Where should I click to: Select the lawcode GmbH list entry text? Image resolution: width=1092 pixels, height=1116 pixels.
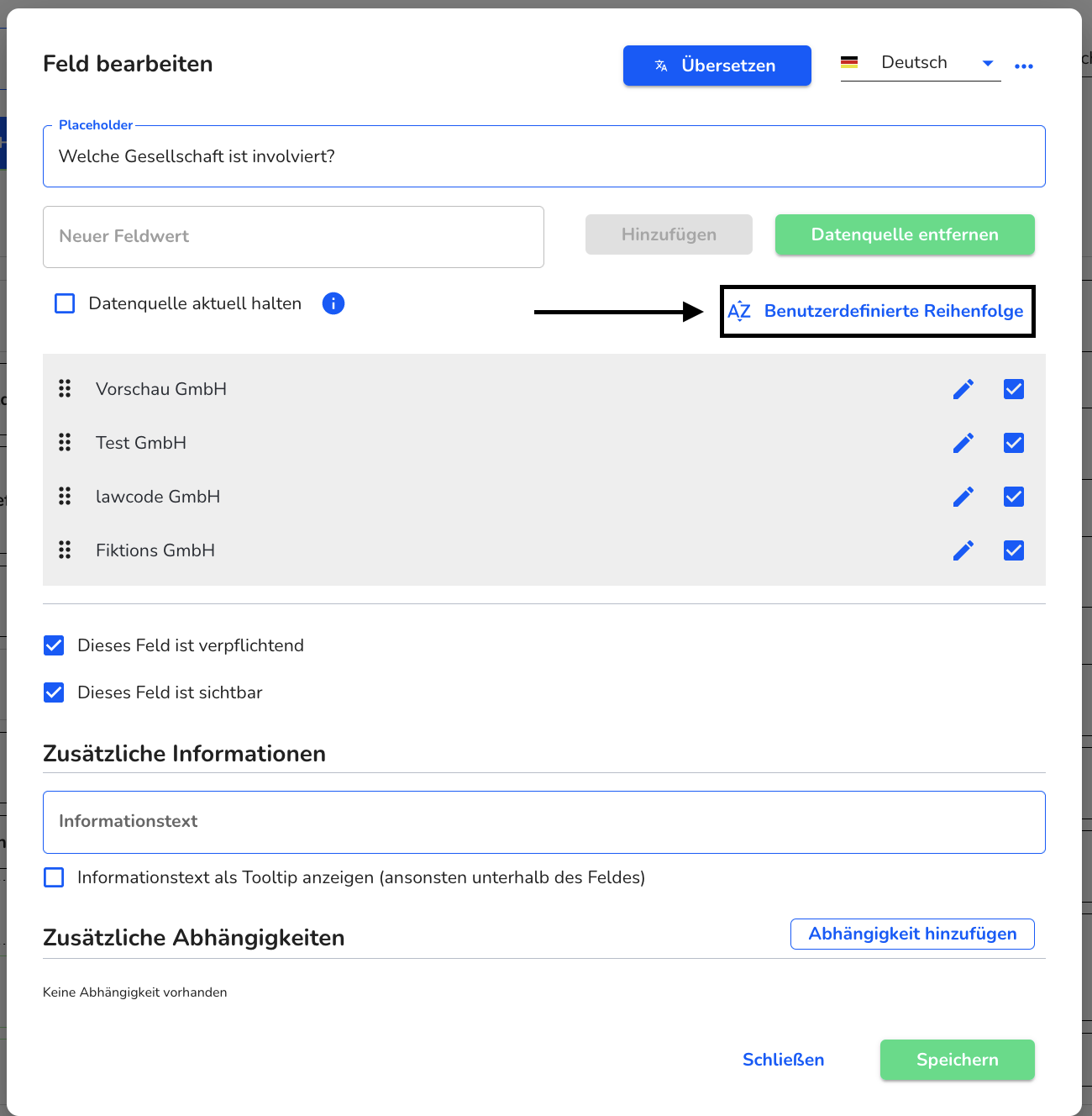(158, 497)
